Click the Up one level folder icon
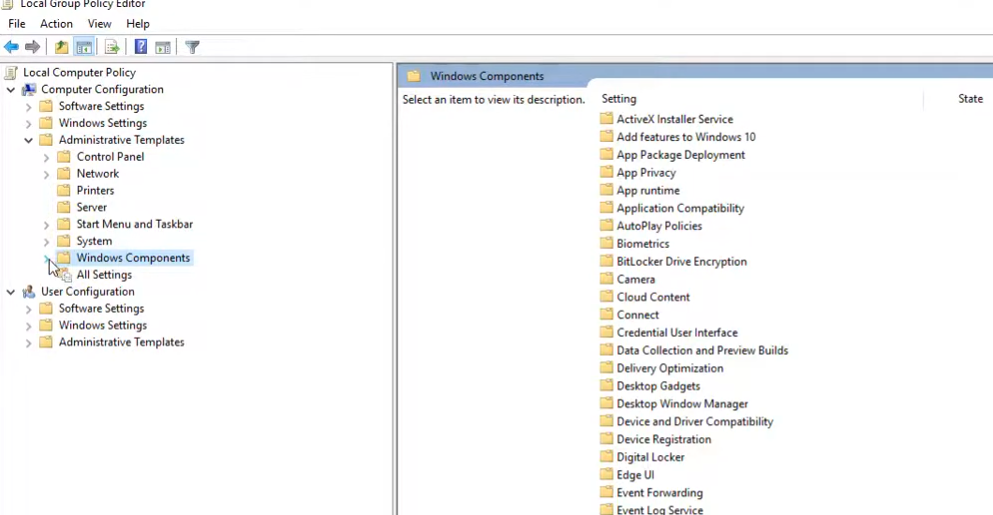 pos(61,47)
